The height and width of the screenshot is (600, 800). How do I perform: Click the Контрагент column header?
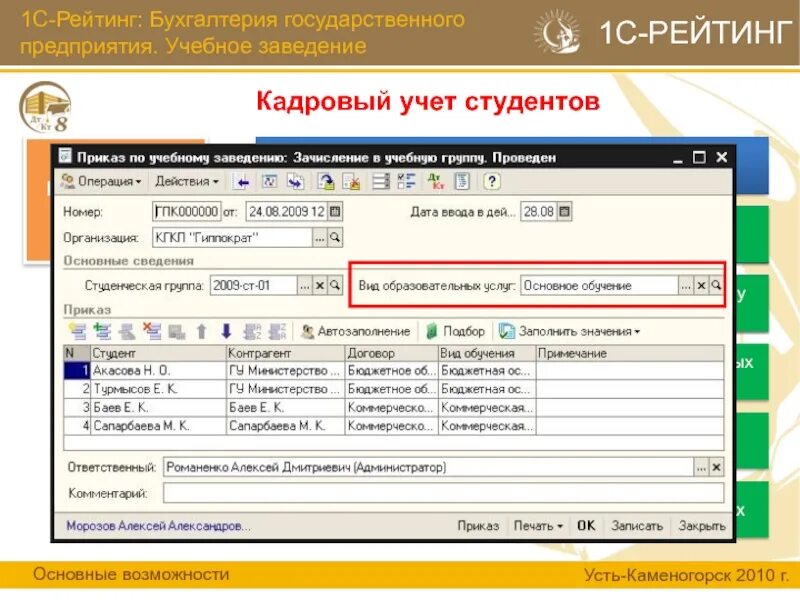pos(286,353)
